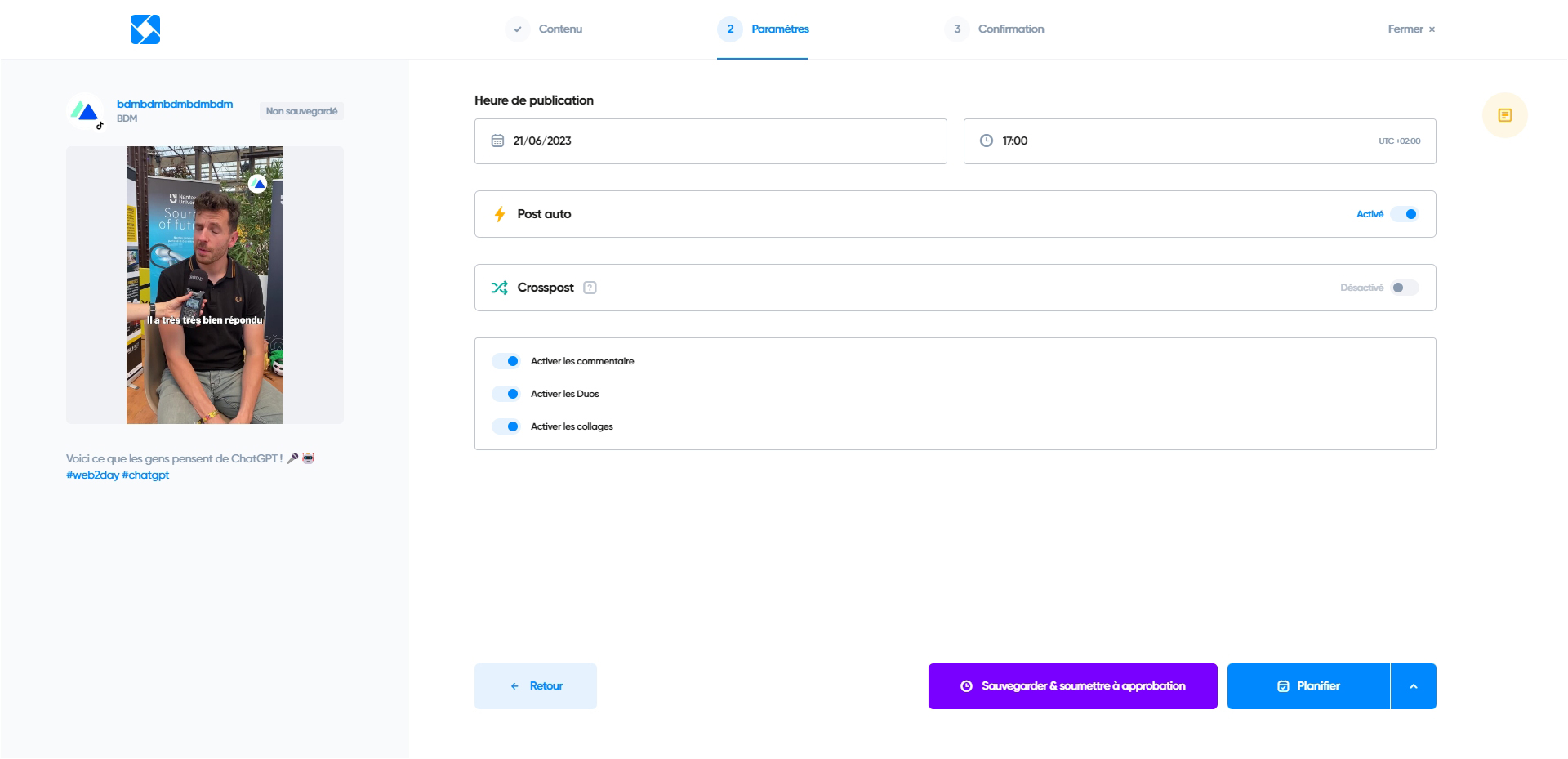Toggle Activer les commentaire switch
The height and width of the screenshot is (759, 1568).
pos(506,361)
